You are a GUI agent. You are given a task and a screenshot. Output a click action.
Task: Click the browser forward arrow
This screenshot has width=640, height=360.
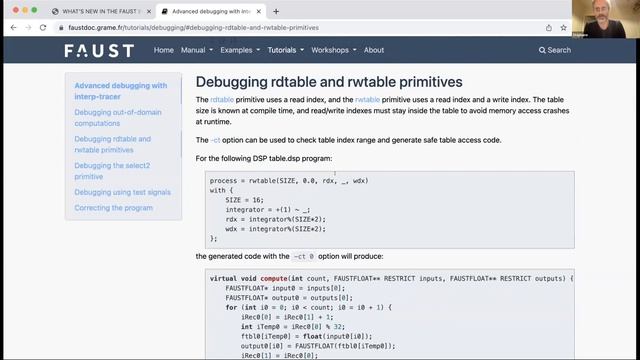click(28, 27)
